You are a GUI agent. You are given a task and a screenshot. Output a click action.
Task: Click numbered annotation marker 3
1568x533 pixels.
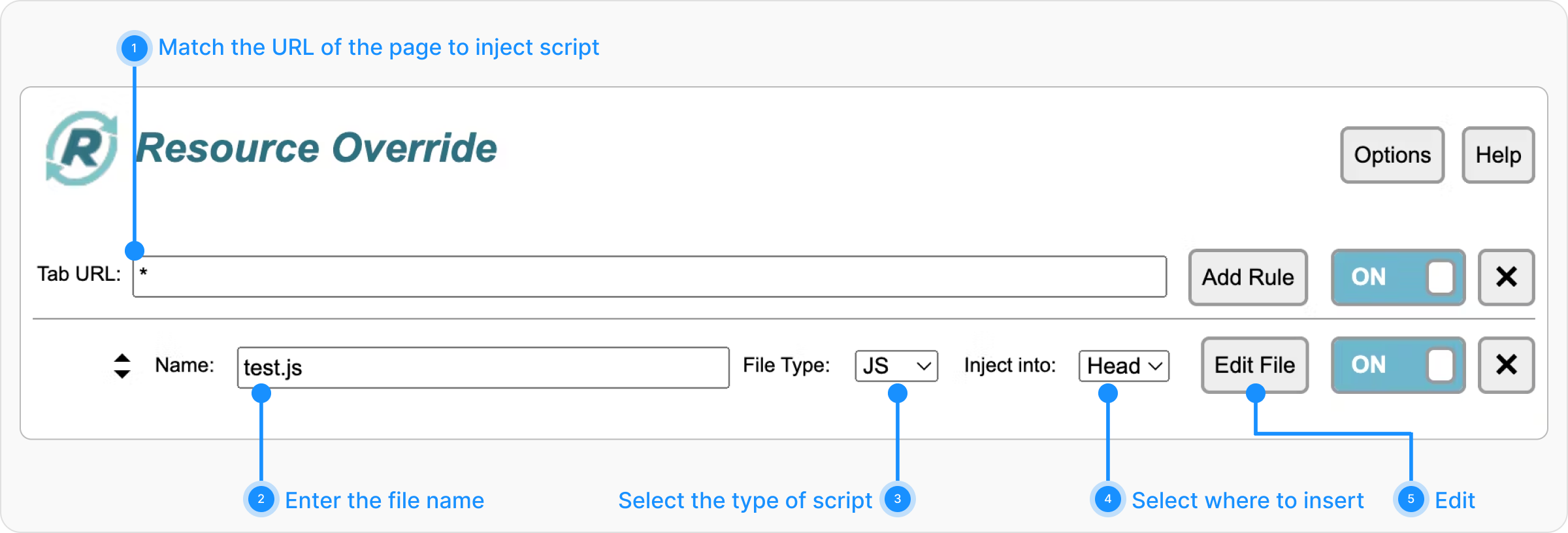point(897,500)
